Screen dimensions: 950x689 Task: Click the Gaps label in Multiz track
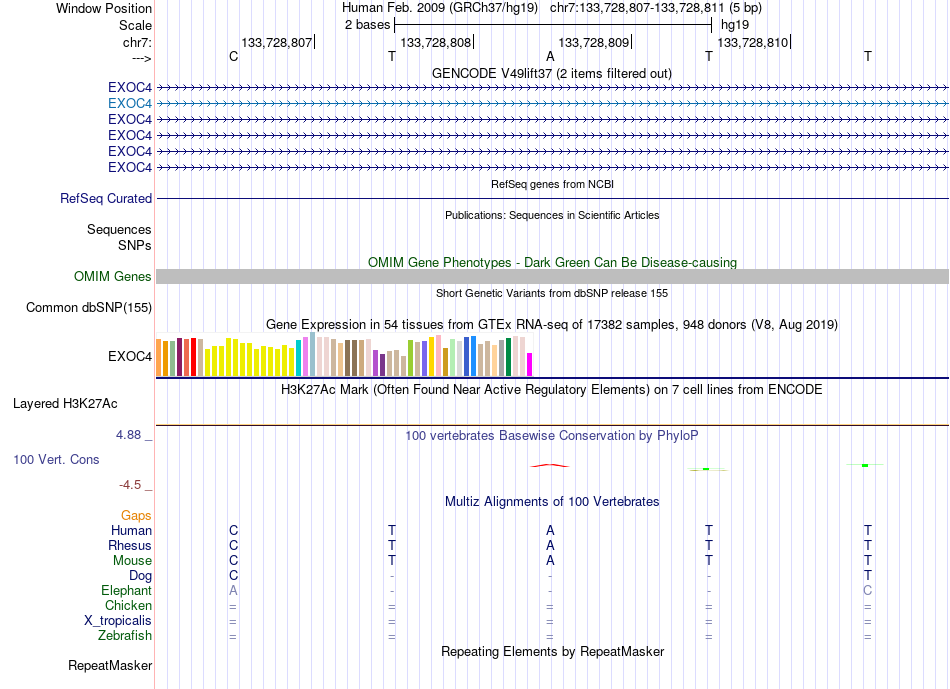[136, 516]
